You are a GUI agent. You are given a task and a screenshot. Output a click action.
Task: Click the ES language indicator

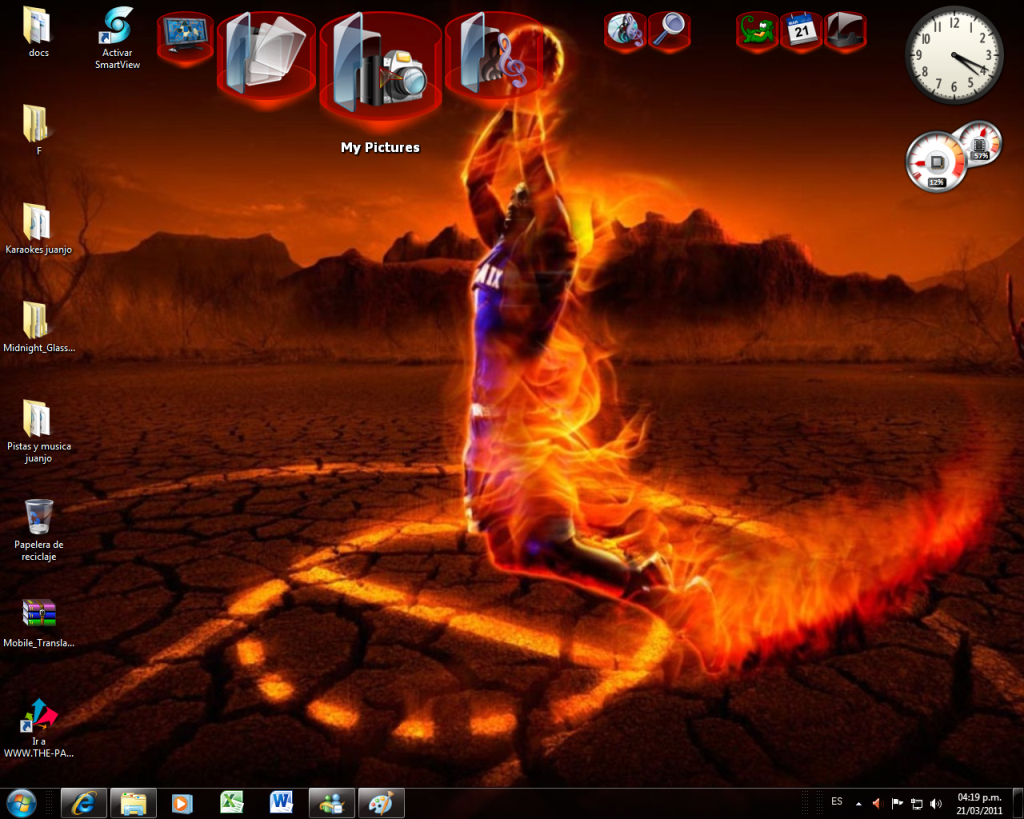click(x=837, y=801)
